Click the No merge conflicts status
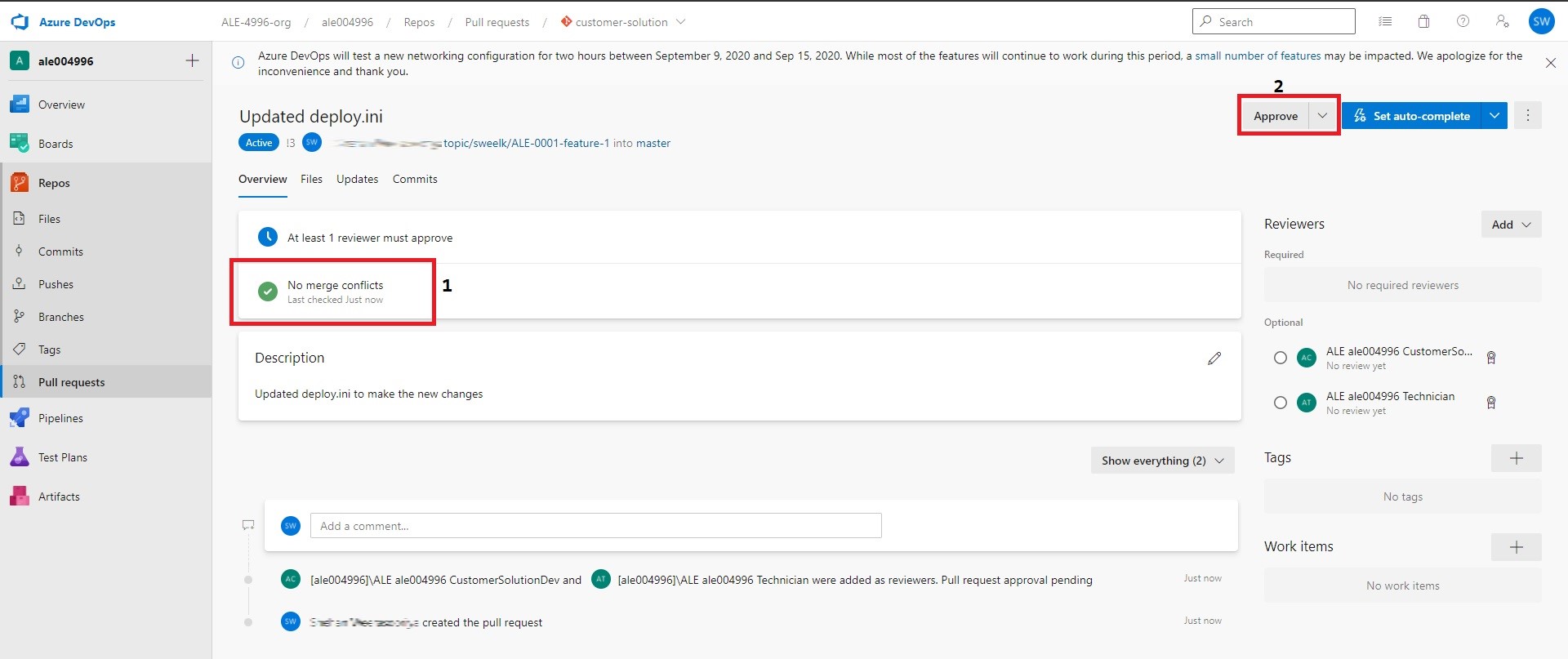This screenshot has height=659, width=1568. click(x=335, y=292)
